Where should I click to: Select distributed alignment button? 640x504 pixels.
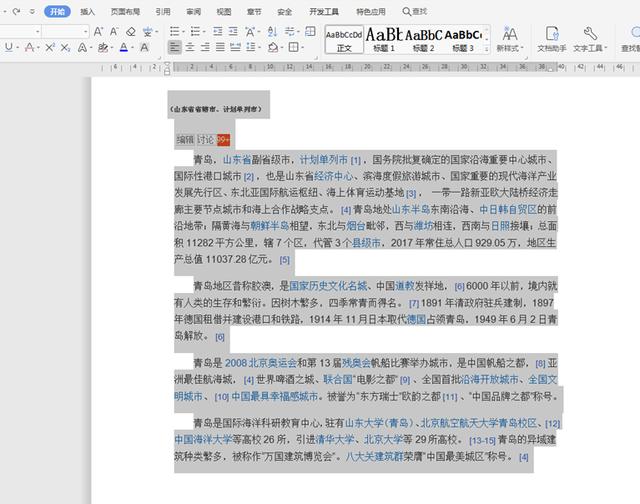[x=236, y=47]
